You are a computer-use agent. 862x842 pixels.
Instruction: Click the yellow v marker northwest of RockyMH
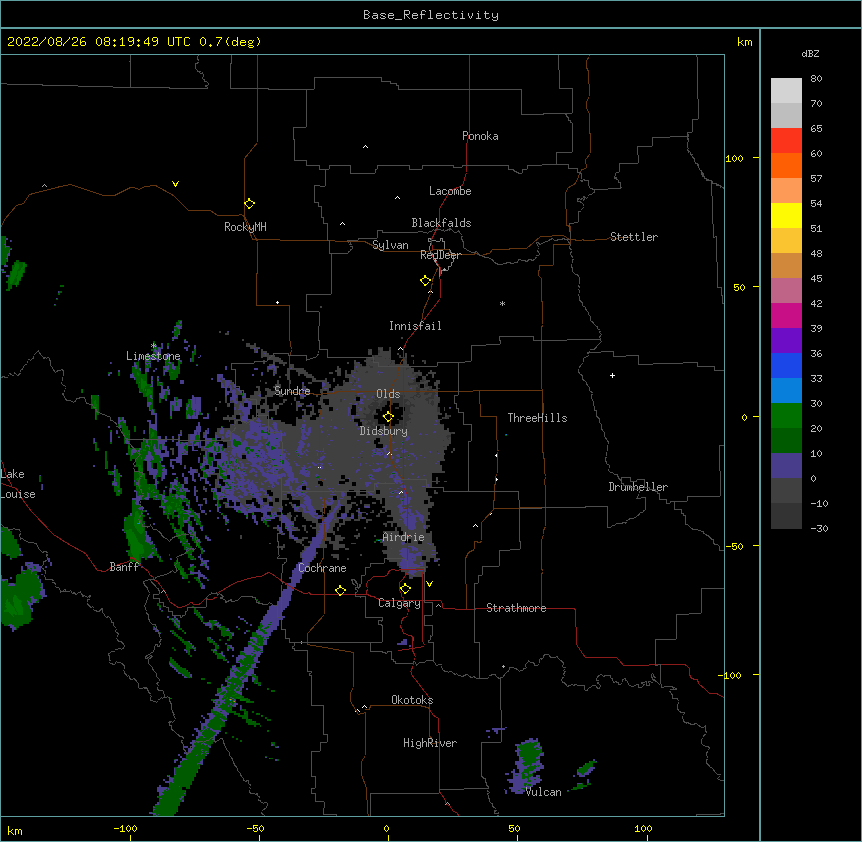pyautogui.click(x=175, y=184)
